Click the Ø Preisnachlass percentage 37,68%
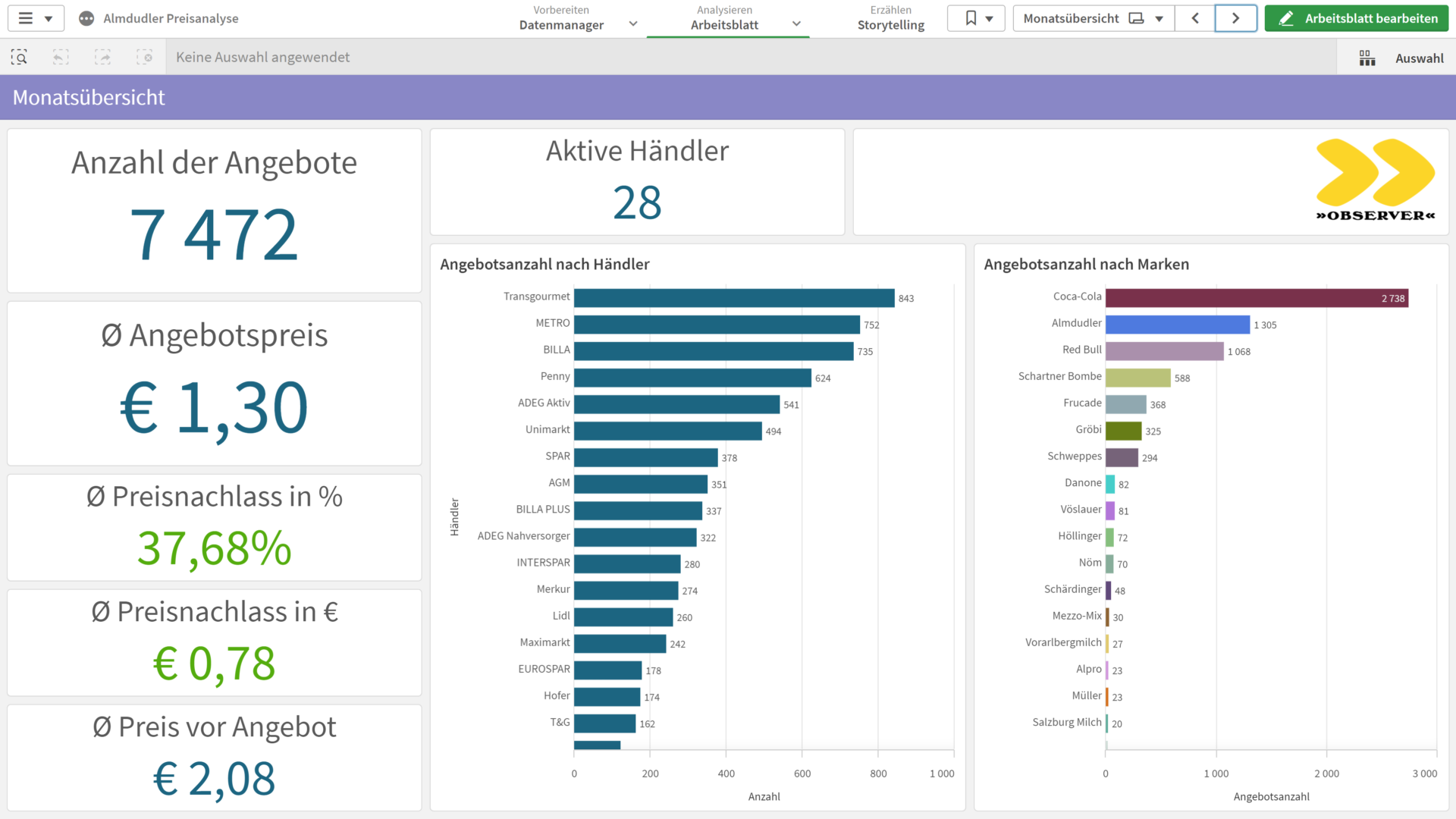1456x819 pixels. [215, 548]
